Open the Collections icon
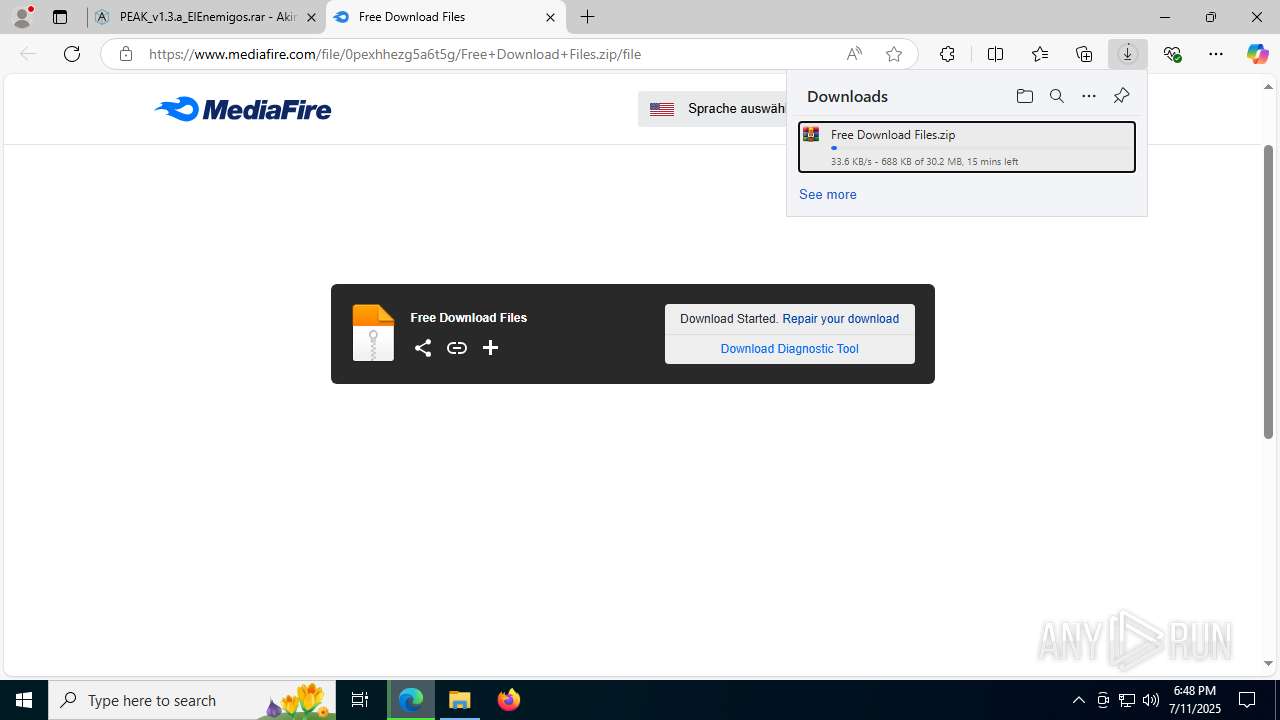Viewport: 1280px width, 720px height. click(1084, 54)
